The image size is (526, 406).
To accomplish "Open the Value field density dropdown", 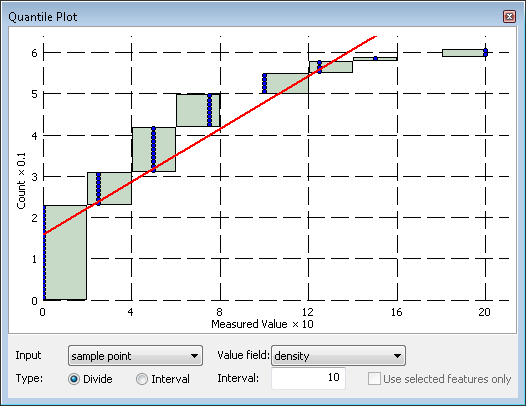I will pos(338,356).
